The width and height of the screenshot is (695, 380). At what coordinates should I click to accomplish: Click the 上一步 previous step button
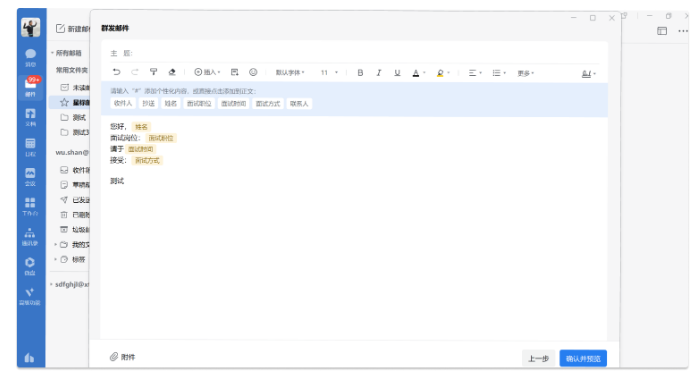(539, 358)
